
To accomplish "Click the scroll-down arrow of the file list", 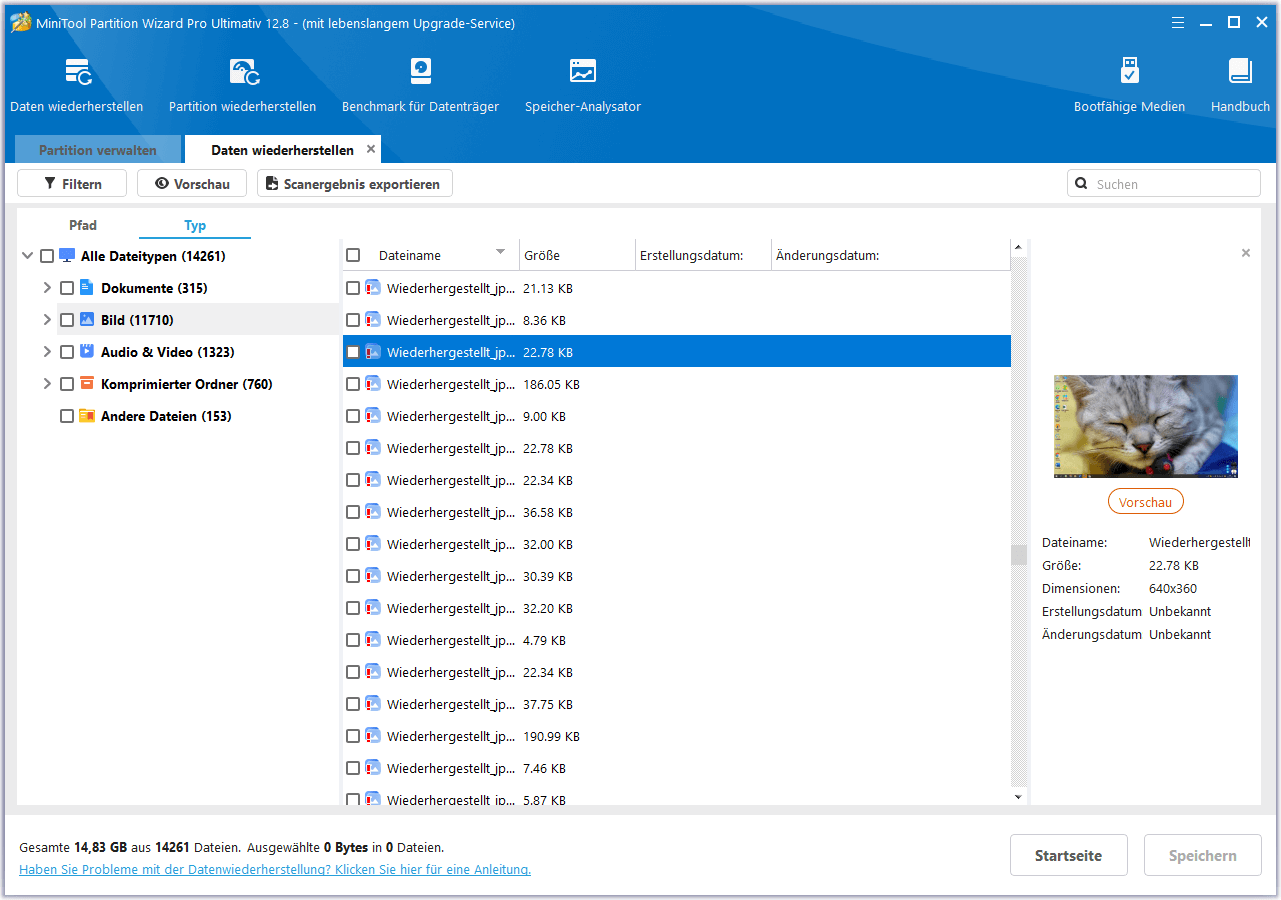I will [x=1019, y=797].
